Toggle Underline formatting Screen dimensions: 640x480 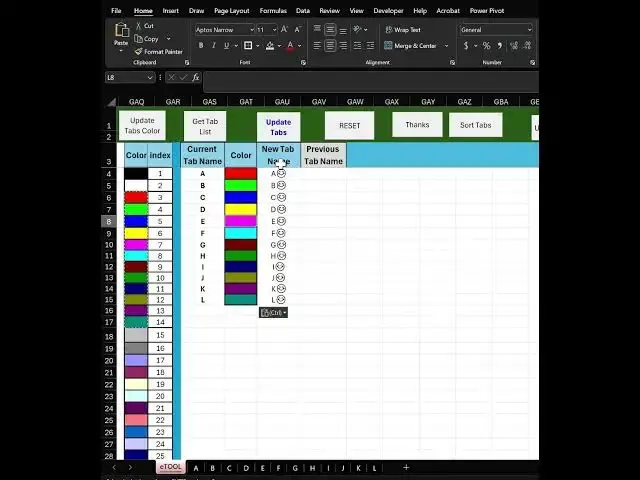(227, 46)
